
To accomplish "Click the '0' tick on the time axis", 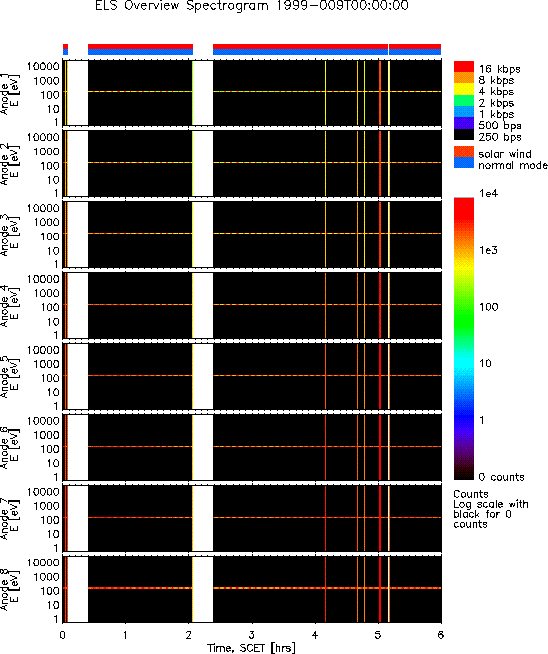I will [x=63, y=635].
